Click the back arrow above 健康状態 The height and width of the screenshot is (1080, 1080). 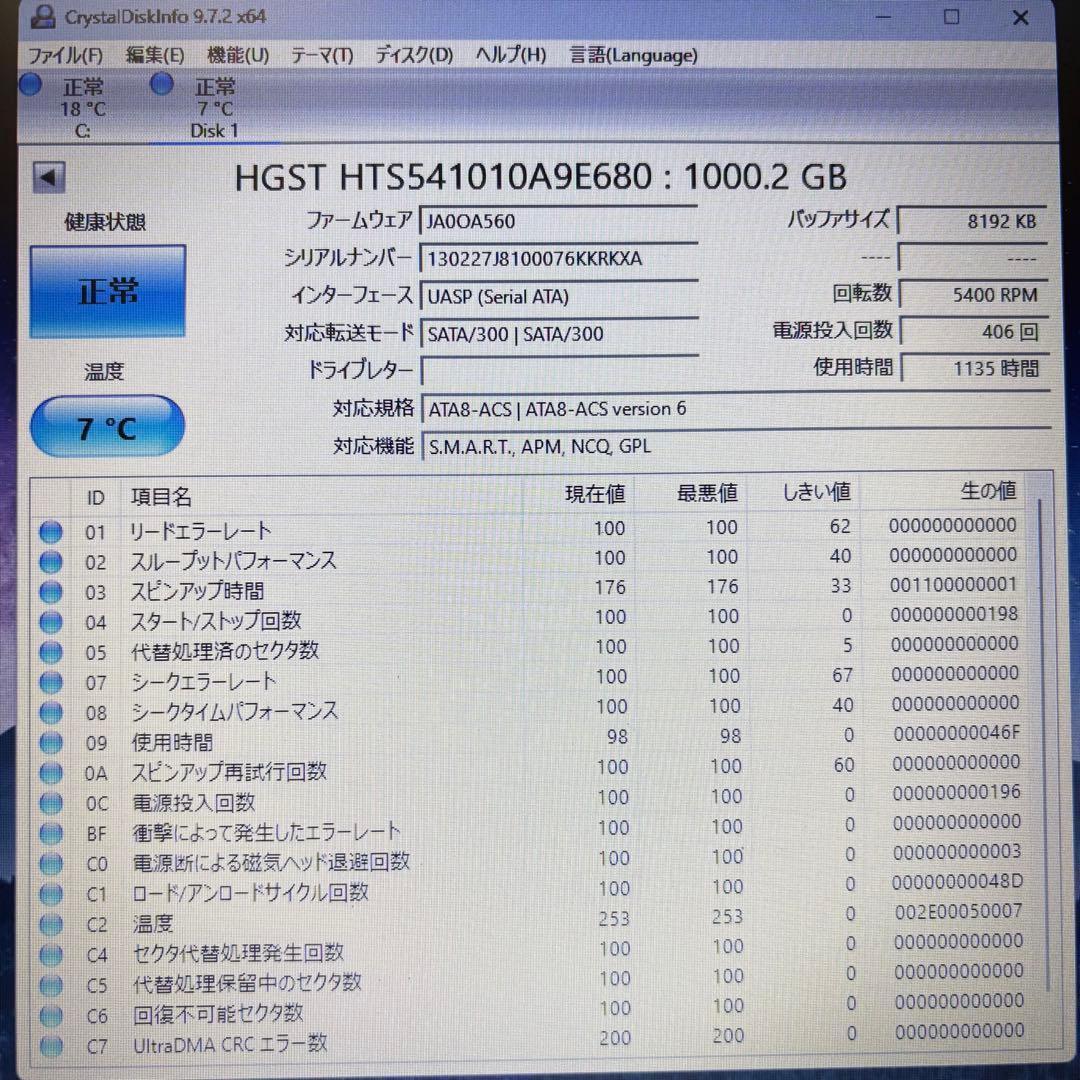pos(48,176)
